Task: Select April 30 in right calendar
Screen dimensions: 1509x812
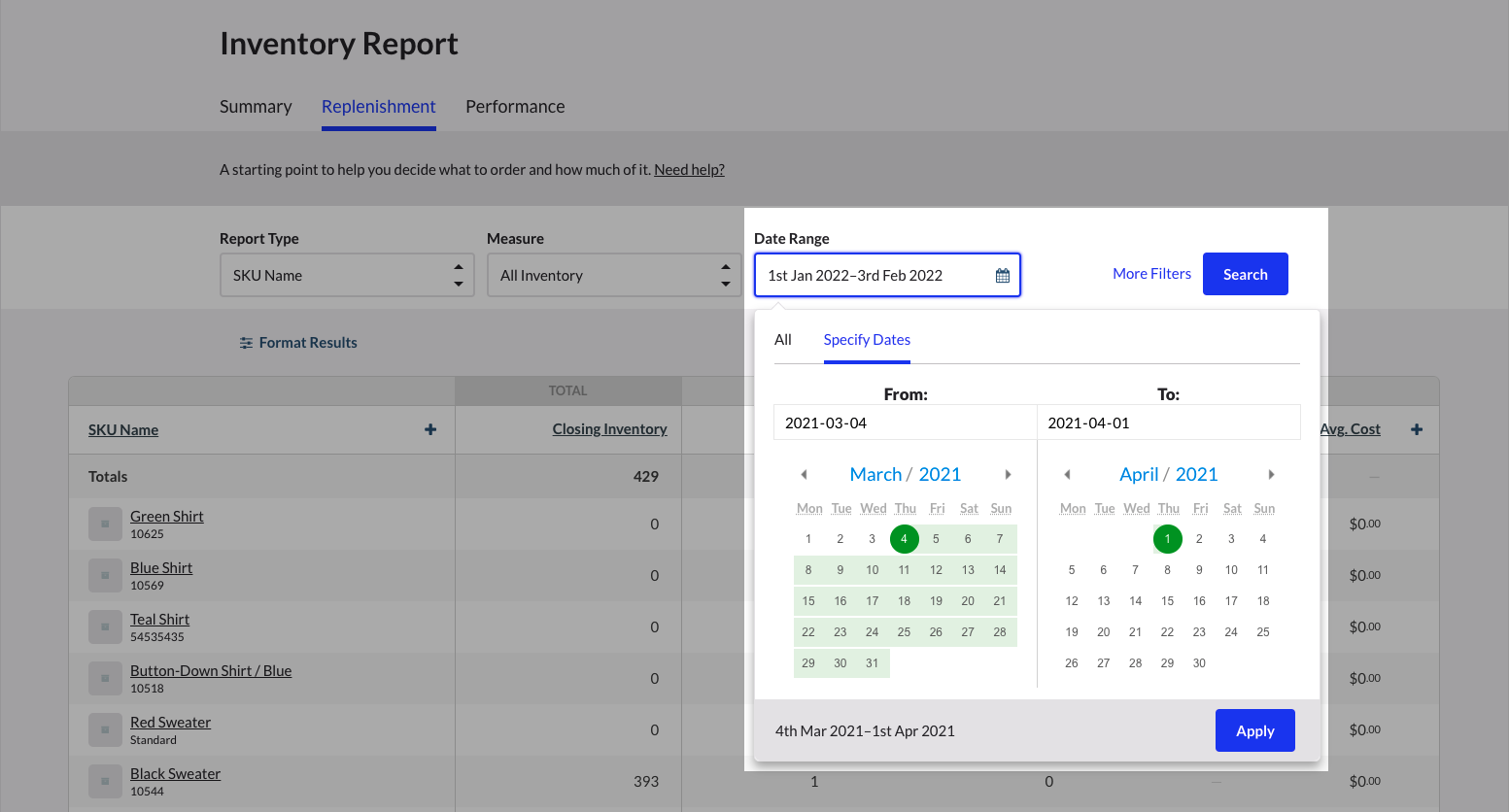Action: click(1200, 663)
